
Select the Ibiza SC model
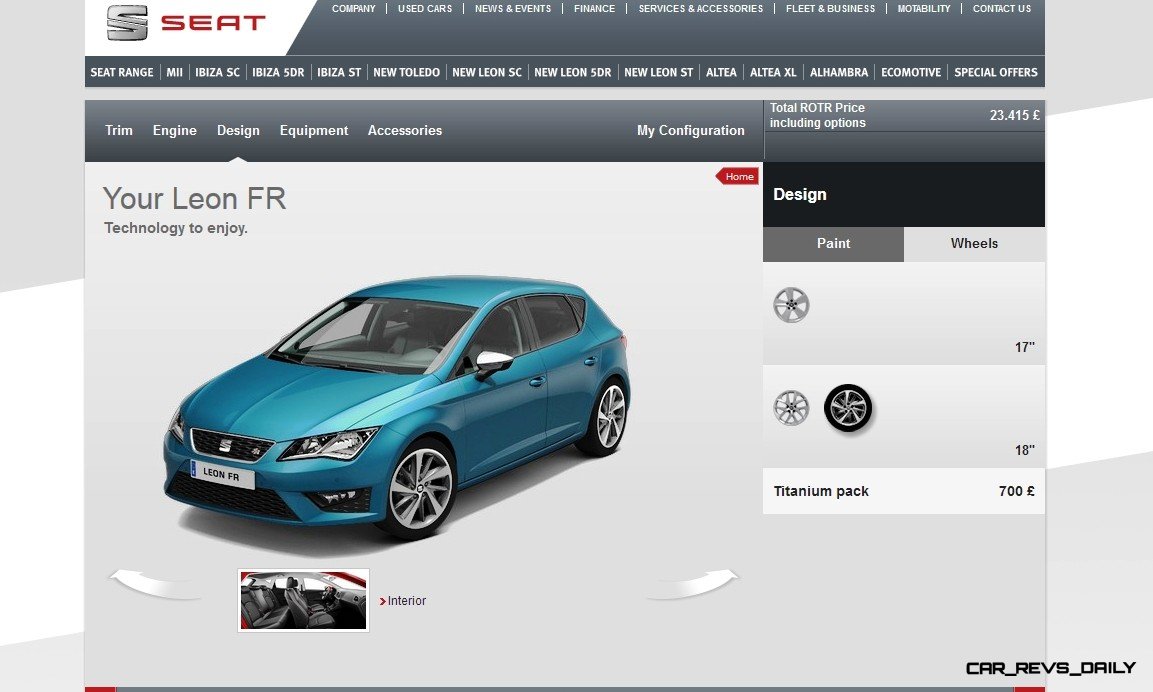[218, 72]
